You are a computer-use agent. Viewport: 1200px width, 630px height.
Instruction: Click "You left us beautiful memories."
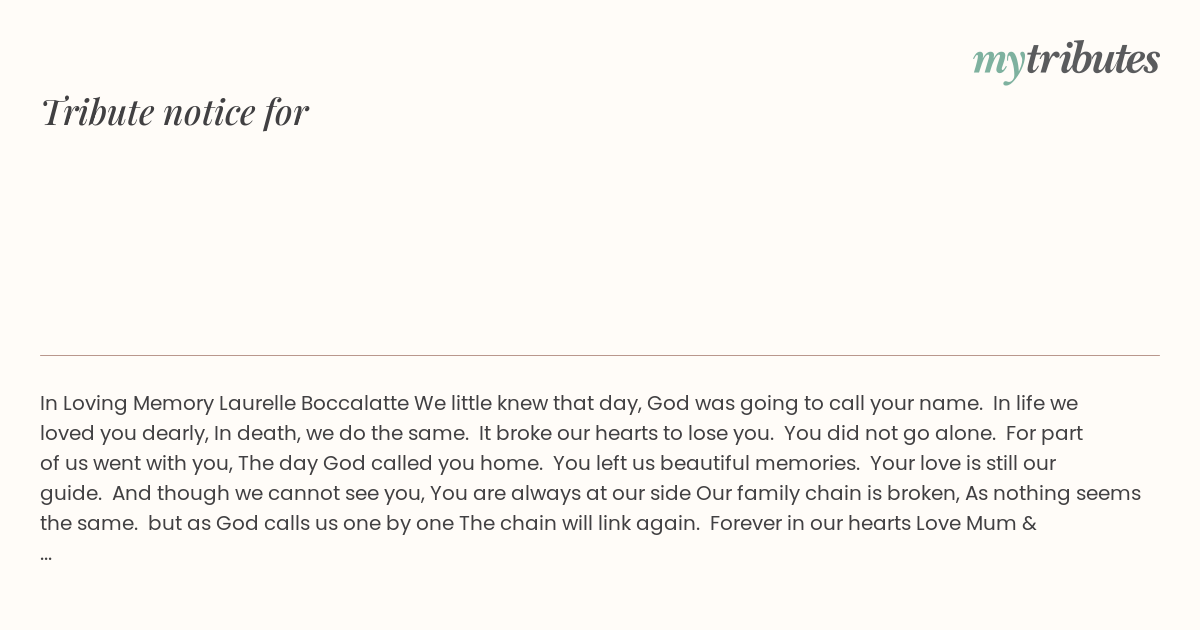click(x=707, y=463)
